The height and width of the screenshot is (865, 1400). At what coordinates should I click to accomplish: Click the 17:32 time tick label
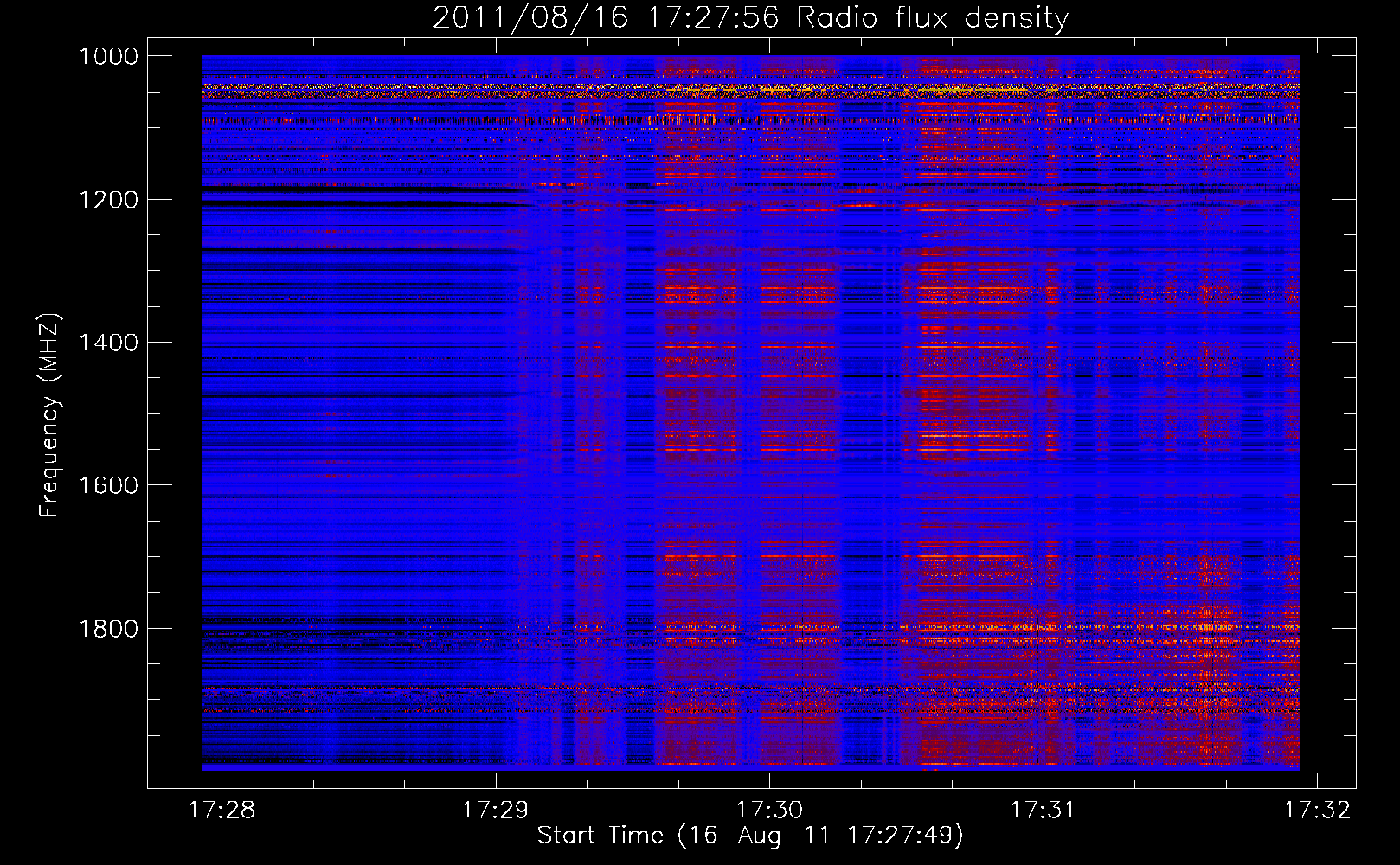coord(1317,810)
